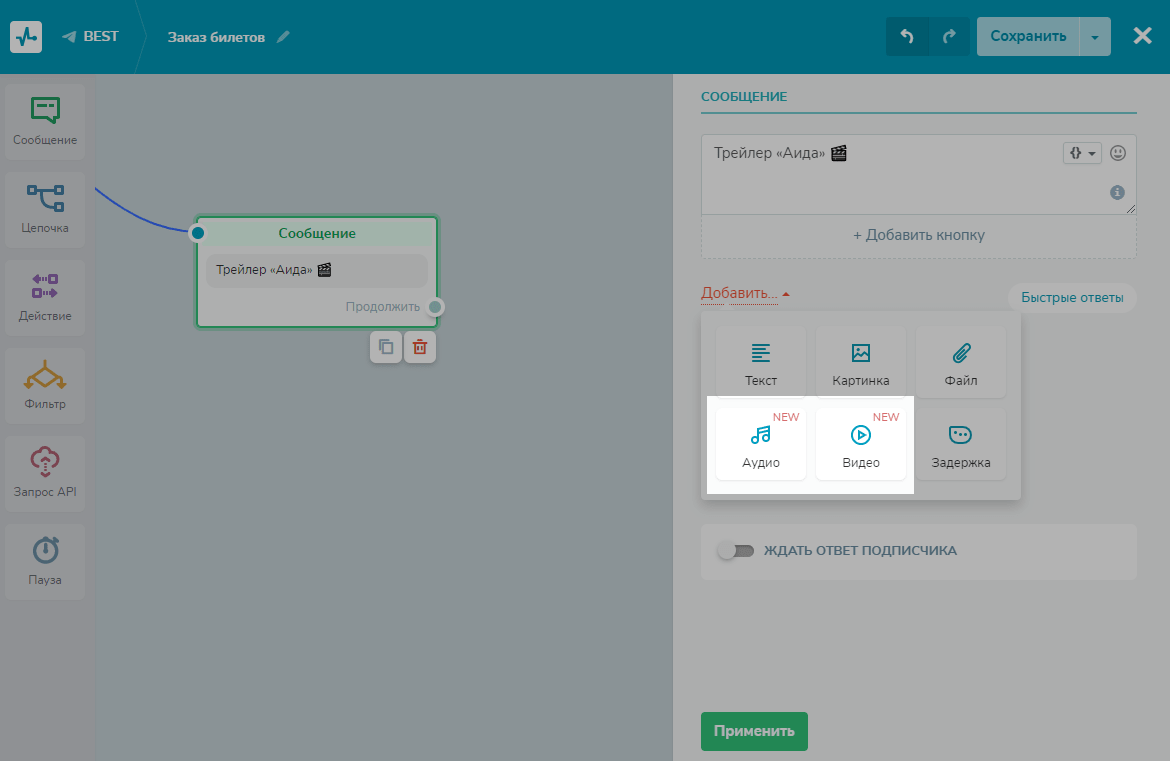The height and width of the screenshot is (761, 1170).
Task: Add a Сообщение block from sidebar
Action: 45,122
